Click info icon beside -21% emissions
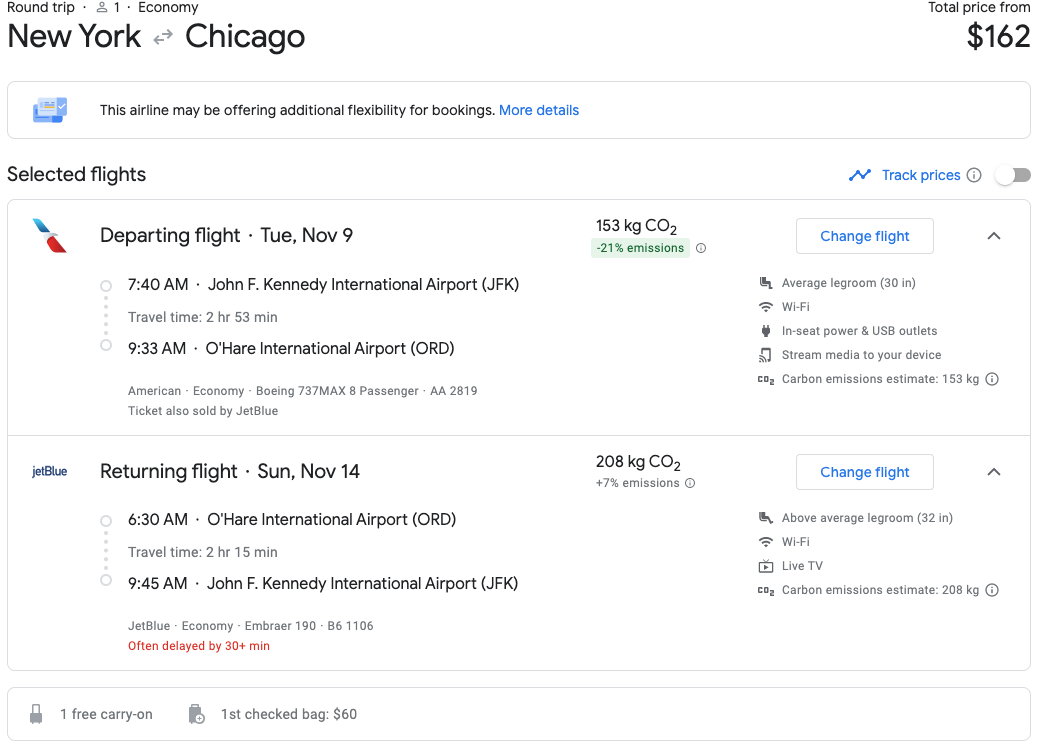The image size is (1040, 747). (x=701, y=248)
